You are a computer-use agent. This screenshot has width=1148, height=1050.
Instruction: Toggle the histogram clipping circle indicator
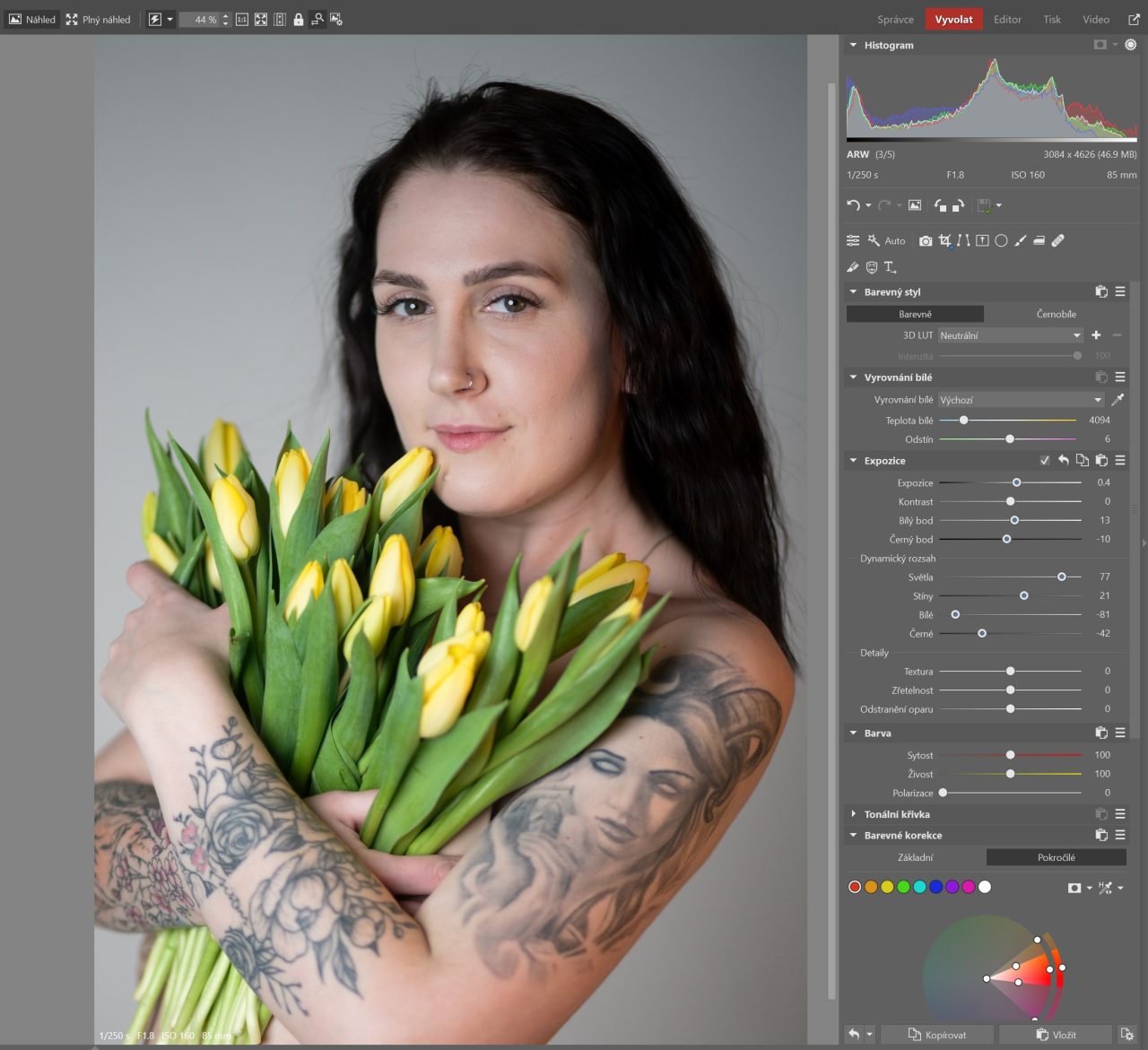(1130, 45)
